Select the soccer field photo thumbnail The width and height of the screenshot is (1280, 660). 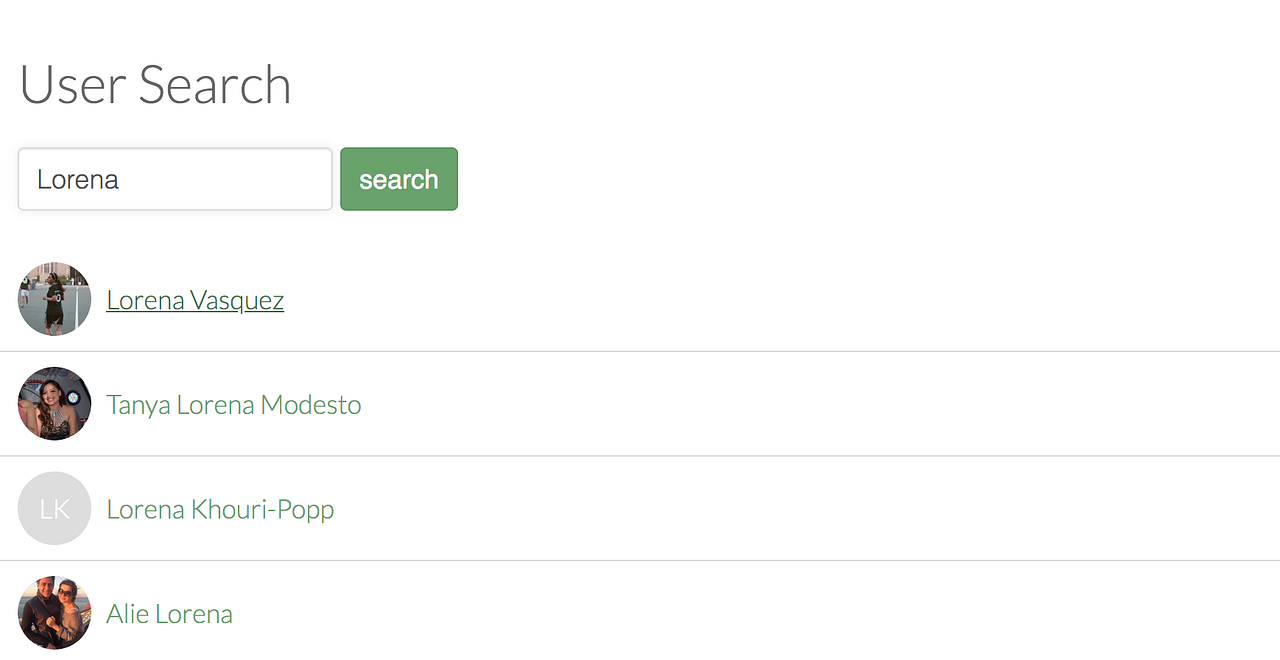pyautogui.click(x=54, y=299)
